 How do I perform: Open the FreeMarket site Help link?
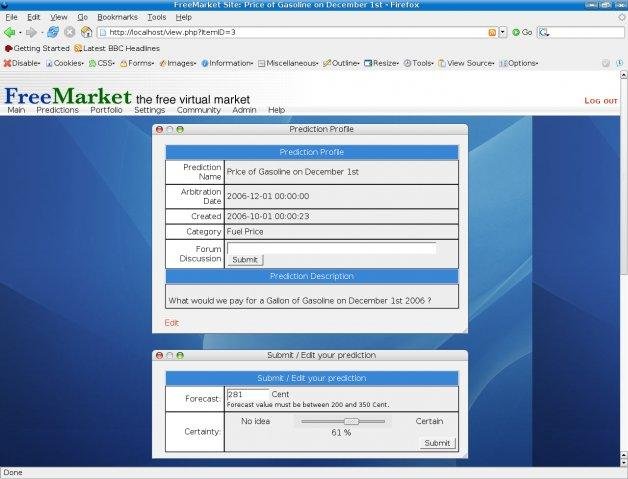tap(276, 110)
